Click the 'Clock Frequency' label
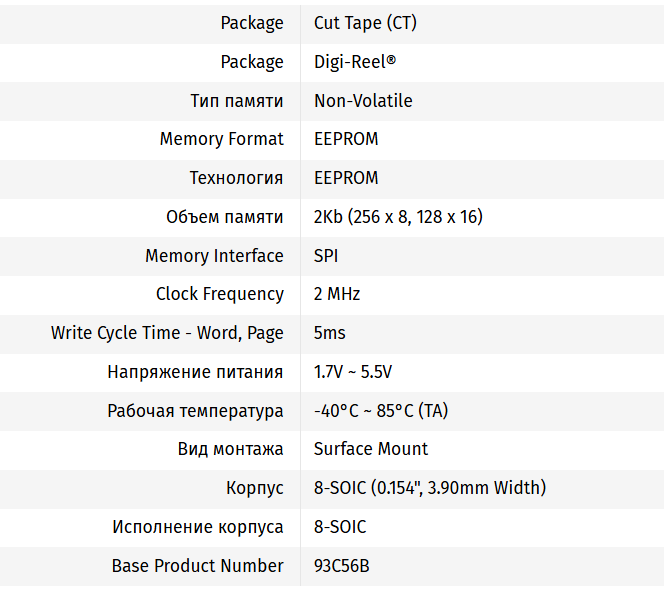Image resolution: width=664 pixels, height=603 pixels. pos(219,294)
